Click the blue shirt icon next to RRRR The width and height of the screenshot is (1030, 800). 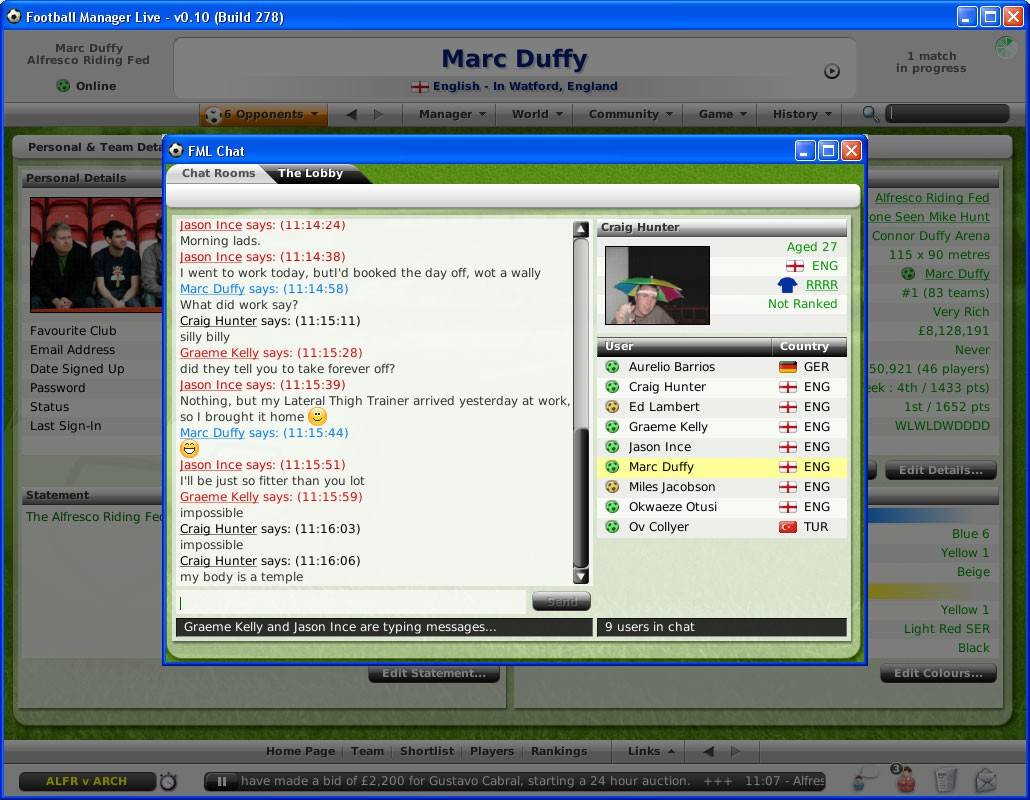(x=787, y=285)
